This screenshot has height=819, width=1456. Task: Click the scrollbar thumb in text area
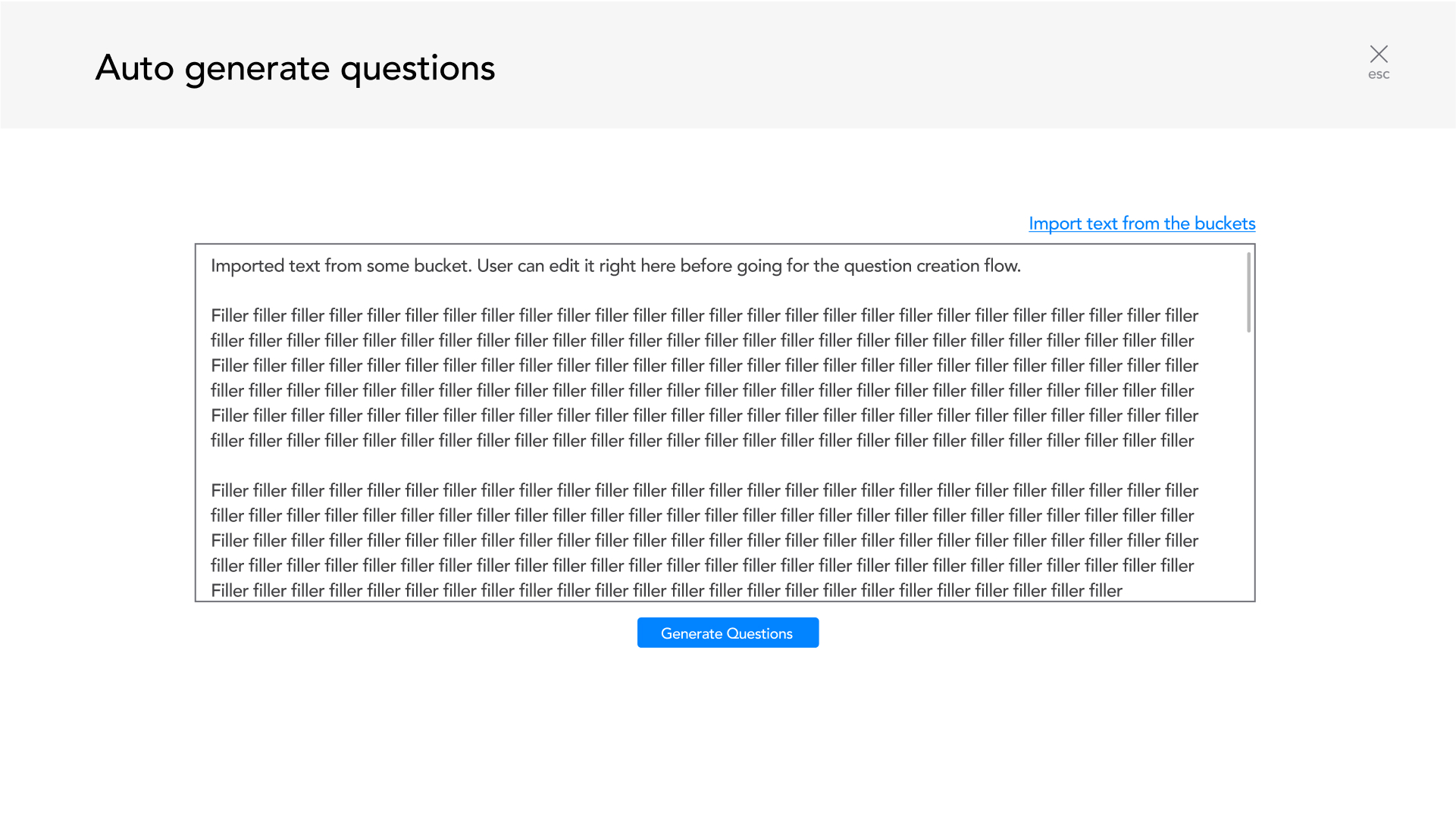1248,292
